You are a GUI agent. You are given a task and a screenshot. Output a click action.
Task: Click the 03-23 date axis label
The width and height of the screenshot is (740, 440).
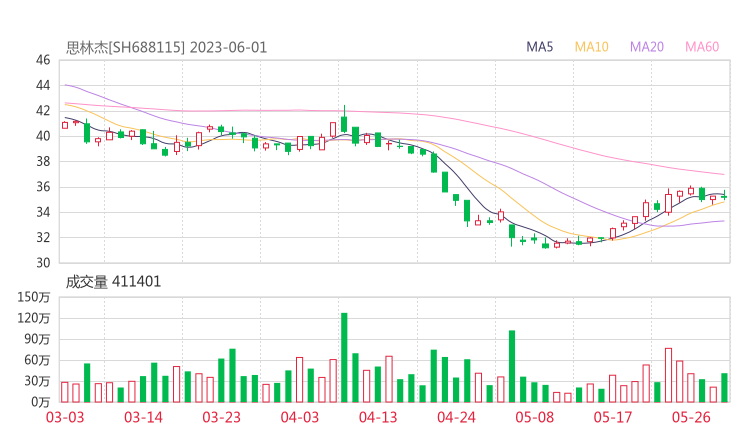(221, 417)
